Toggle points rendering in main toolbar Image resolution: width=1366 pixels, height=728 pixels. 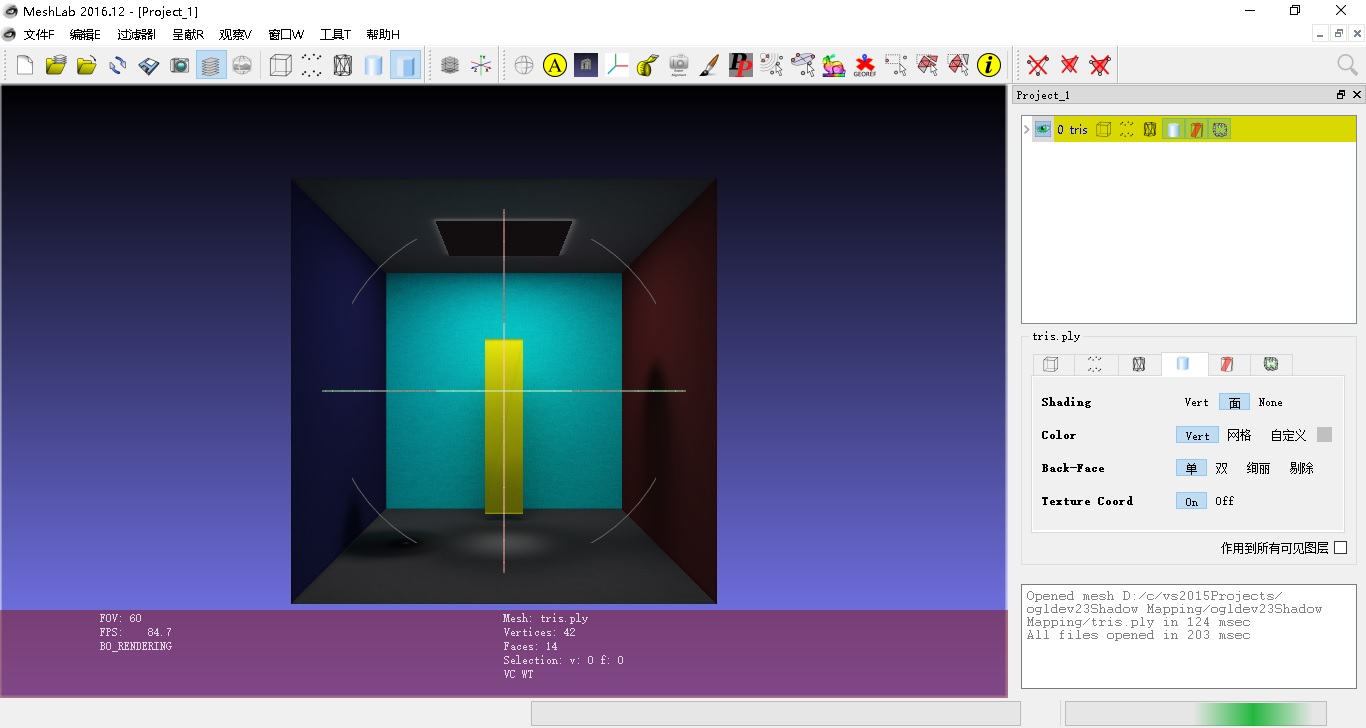tap(312, 66)
